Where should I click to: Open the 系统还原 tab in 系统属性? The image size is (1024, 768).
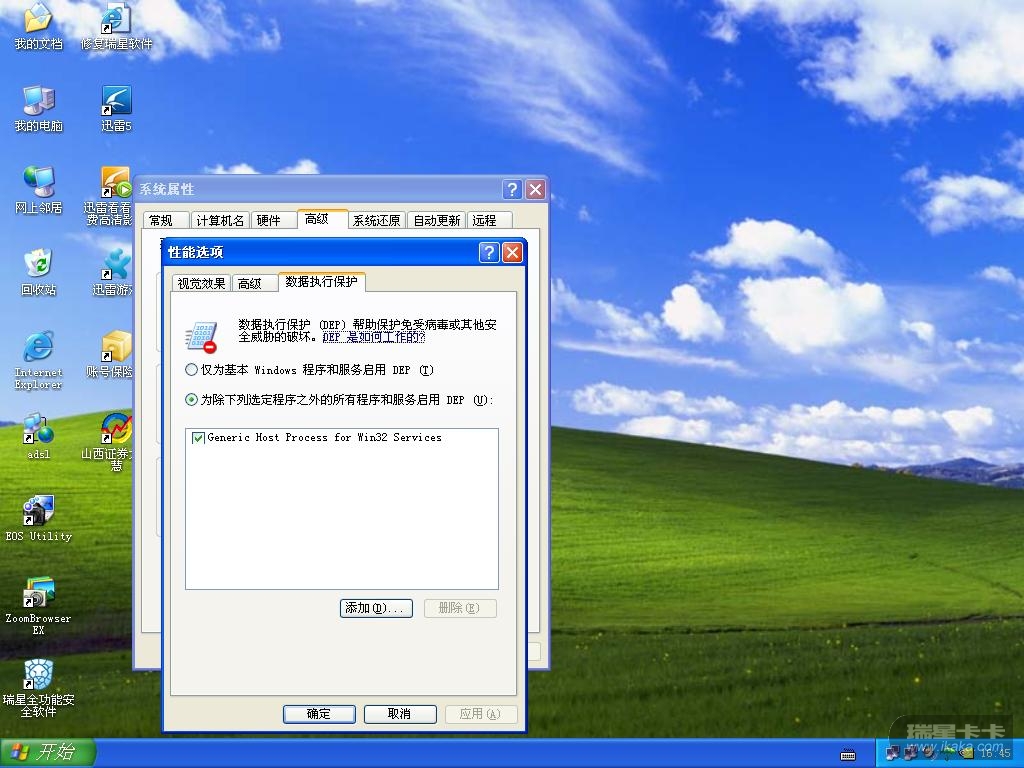(x=376, y=220)
